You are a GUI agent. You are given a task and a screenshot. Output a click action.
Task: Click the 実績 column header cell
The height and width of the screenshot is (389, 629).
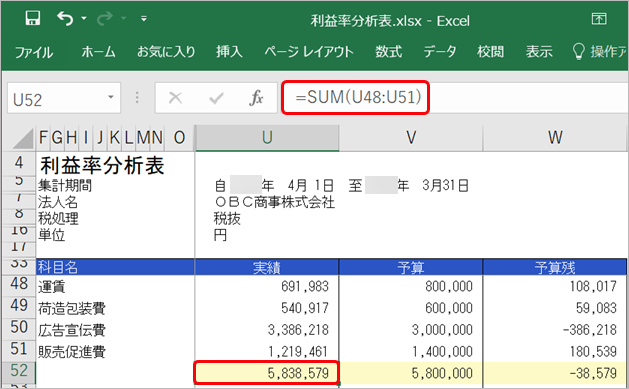[x=267, y=267]
